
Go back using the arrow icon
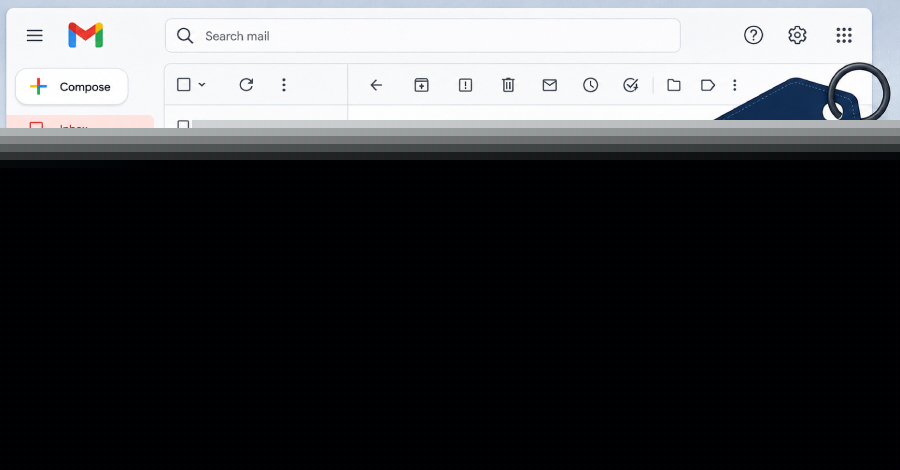tap(376, 85)
